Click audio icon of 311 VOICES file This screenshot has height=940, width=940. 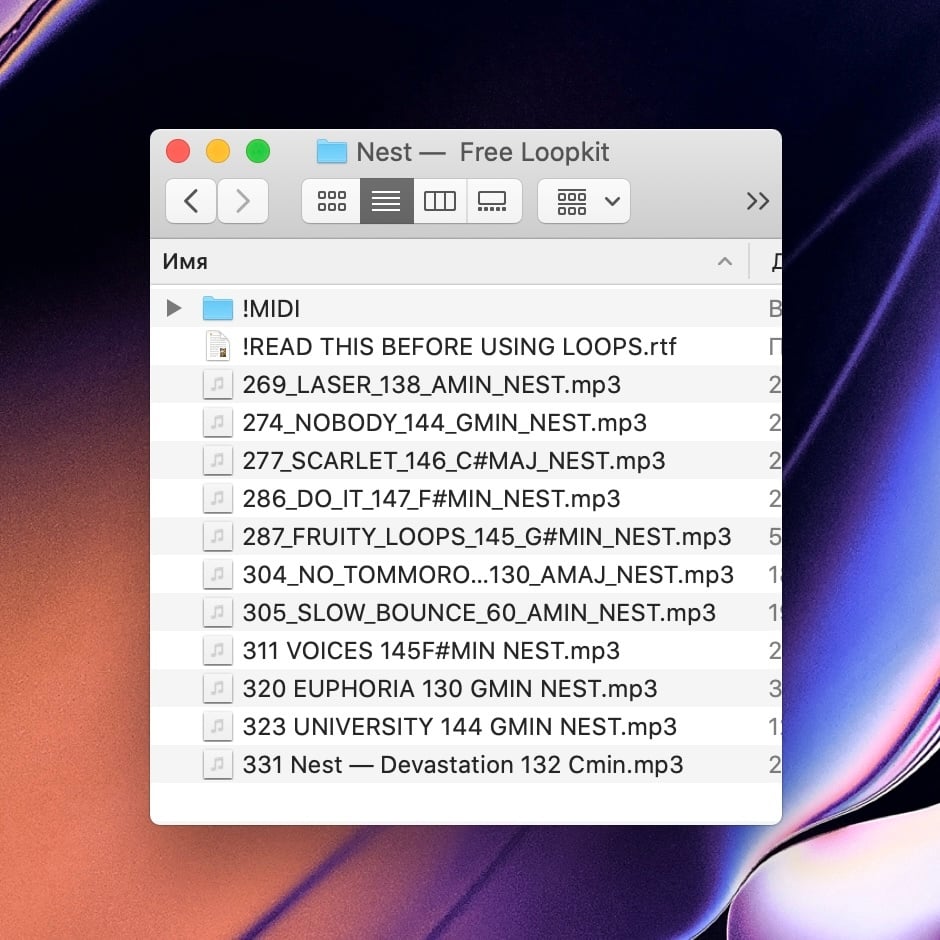(x=218, y=650)
